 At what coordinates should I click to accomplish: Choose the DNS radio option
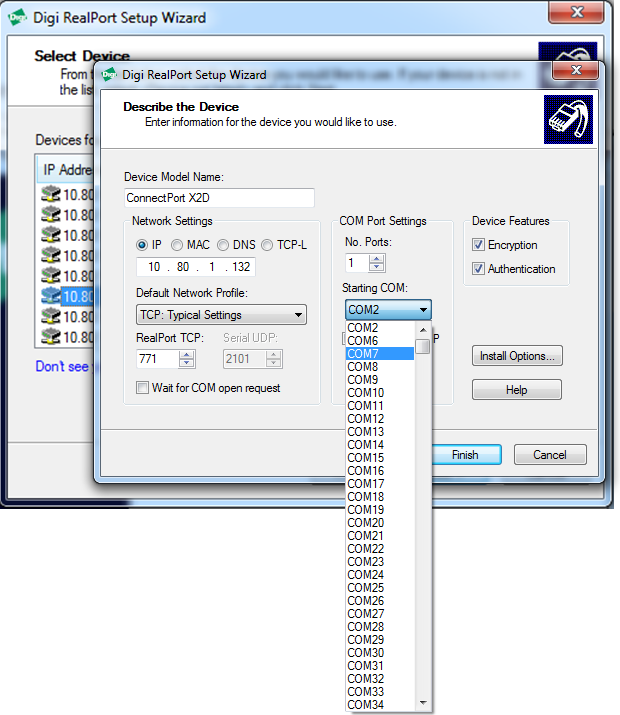(x=224, y=245)
